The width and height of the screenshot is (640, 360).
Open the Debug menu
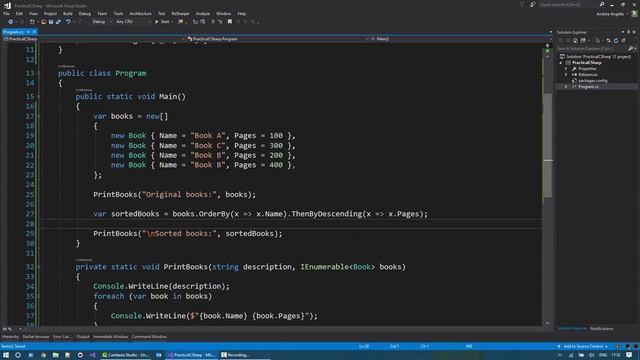coord(85,13)
